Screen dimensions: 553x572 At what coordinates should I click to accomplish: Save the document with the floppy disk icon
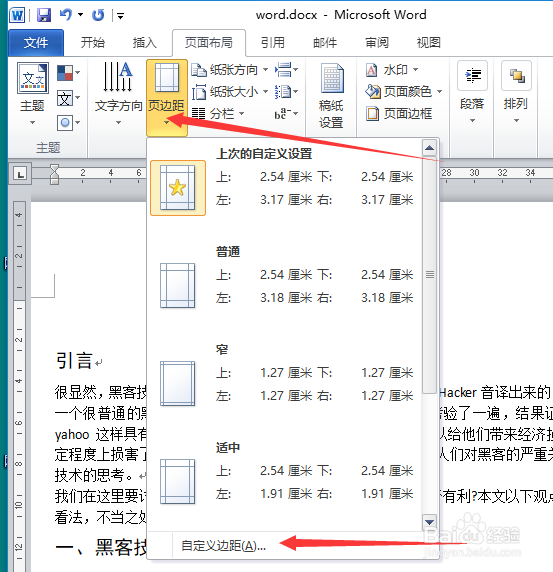tap(44, 15)
